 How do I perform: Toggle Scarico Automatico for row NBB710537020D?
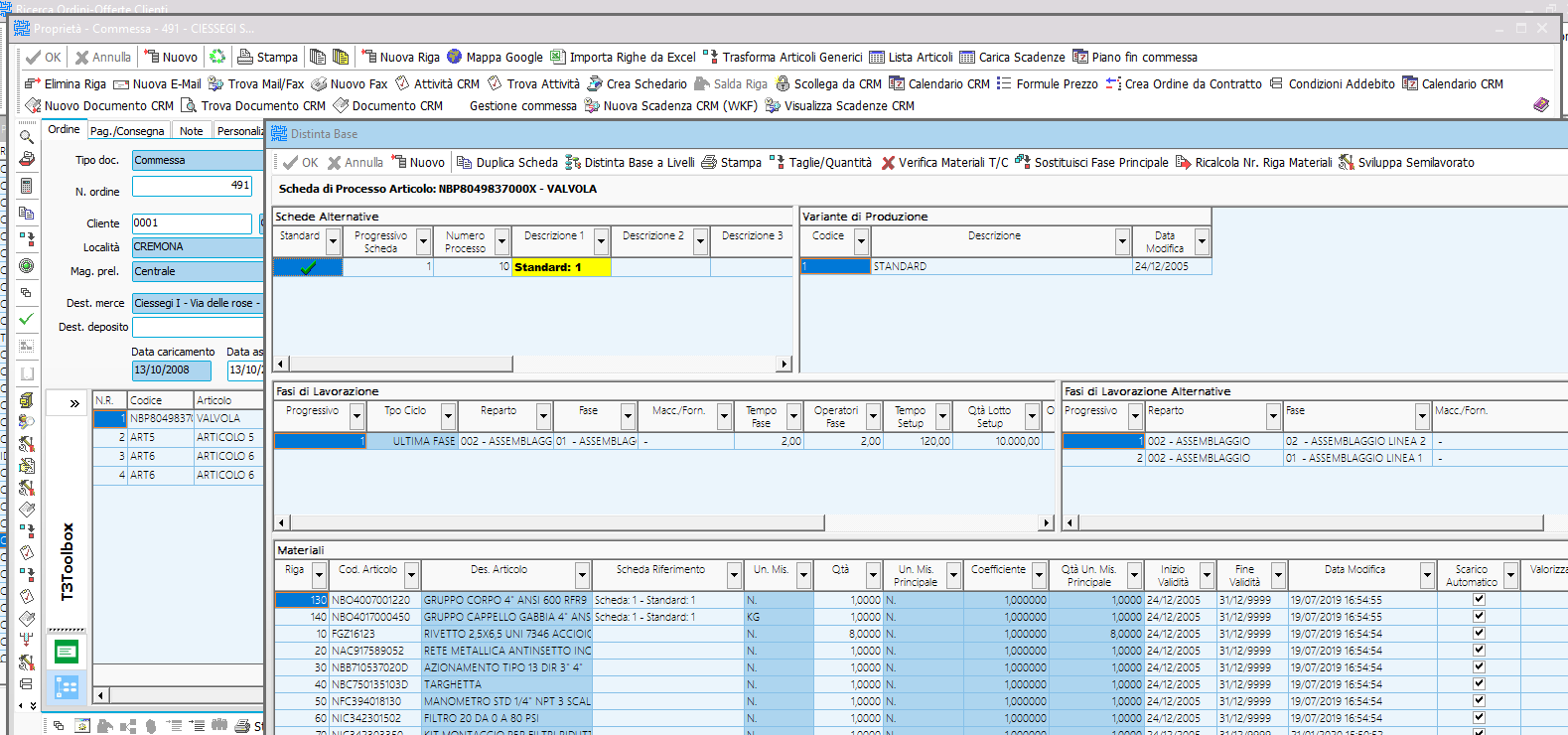click(1479, 666)
